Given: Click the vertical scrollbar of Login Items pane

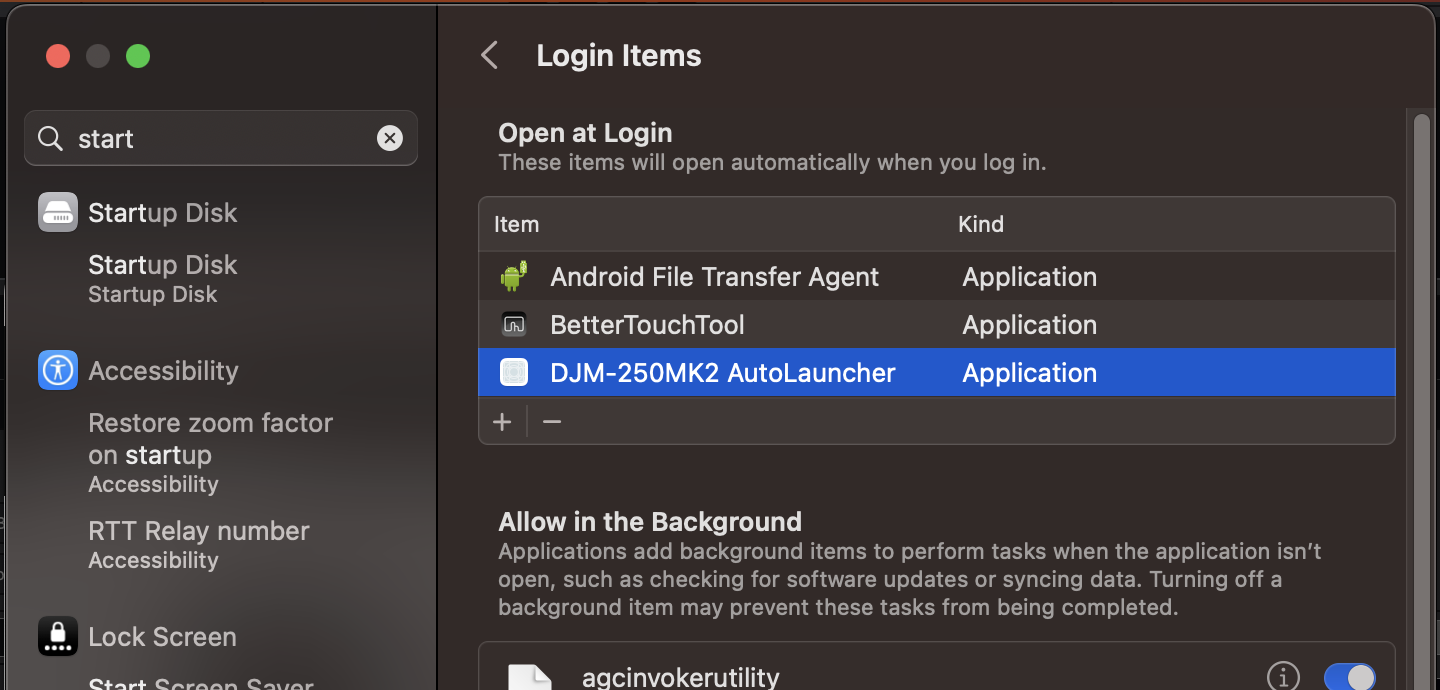Looking at the screenshot, I should click(x=1421, y=400).
